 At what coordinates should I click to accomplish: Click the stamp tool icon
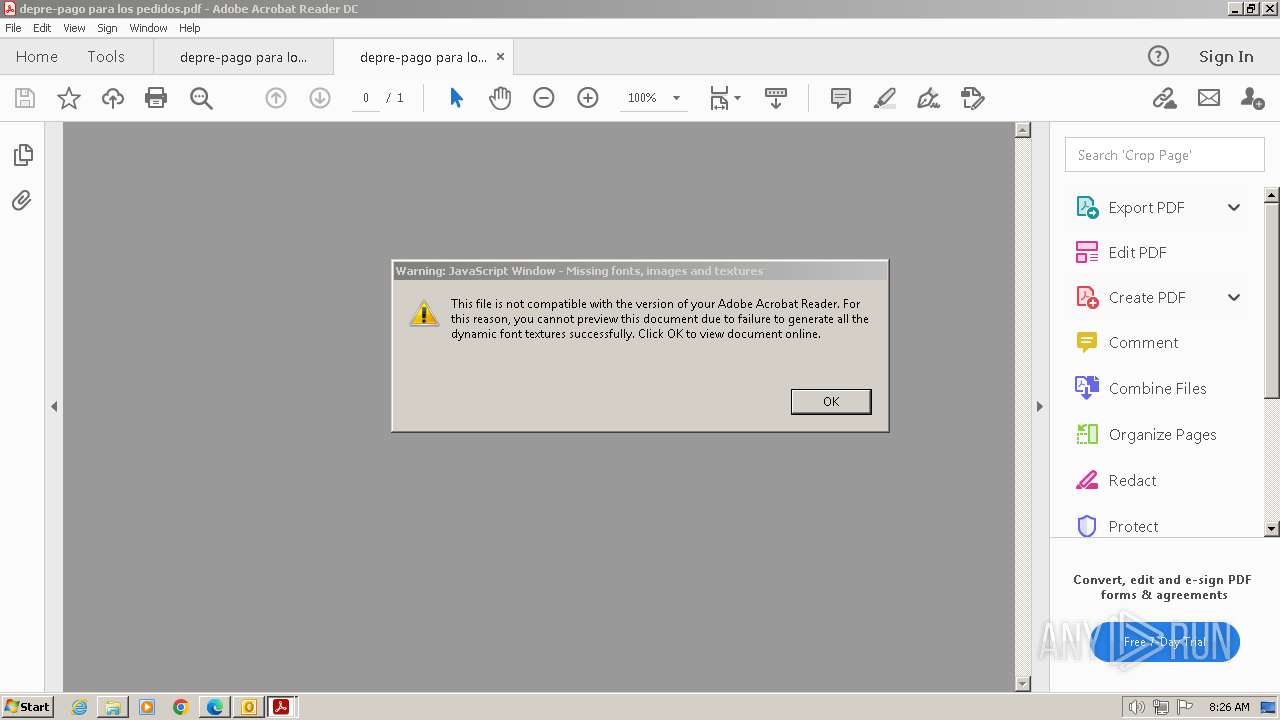click(972, 98)
